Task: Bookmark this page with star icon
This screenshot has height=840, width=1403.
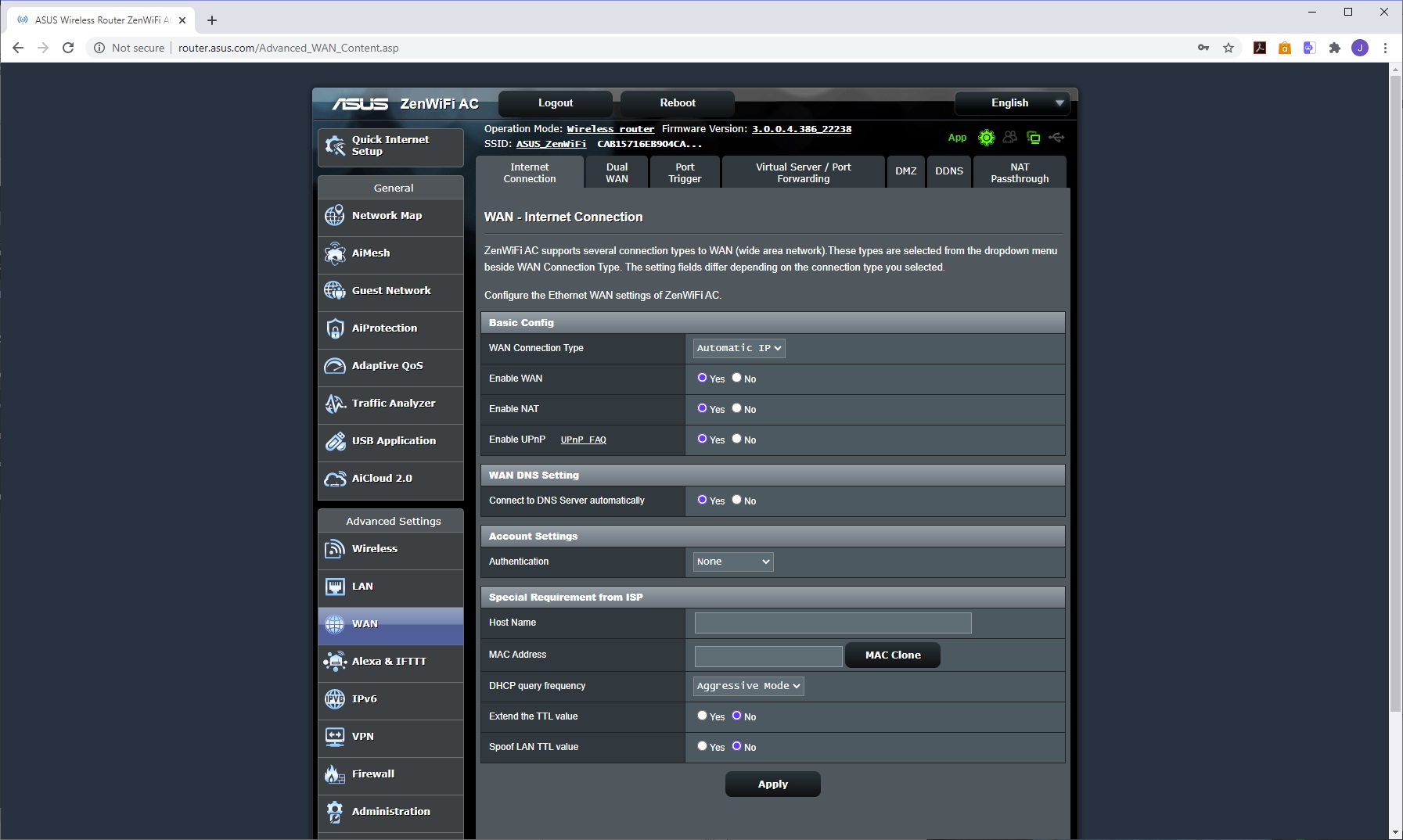Action: [x=1229, y=48]
